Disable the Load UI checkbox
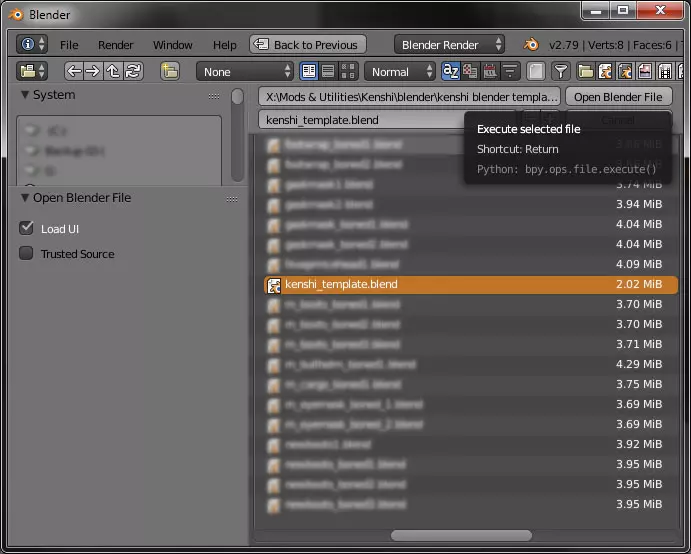Viewport: 691px width, 554px height. point(27,228)
